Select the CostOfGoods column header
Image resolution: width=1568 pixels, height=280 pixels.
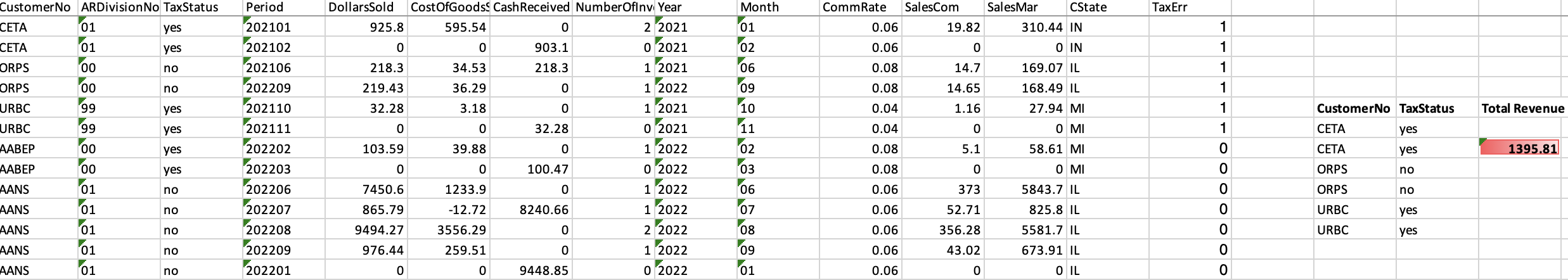click(x=449, y=8)
